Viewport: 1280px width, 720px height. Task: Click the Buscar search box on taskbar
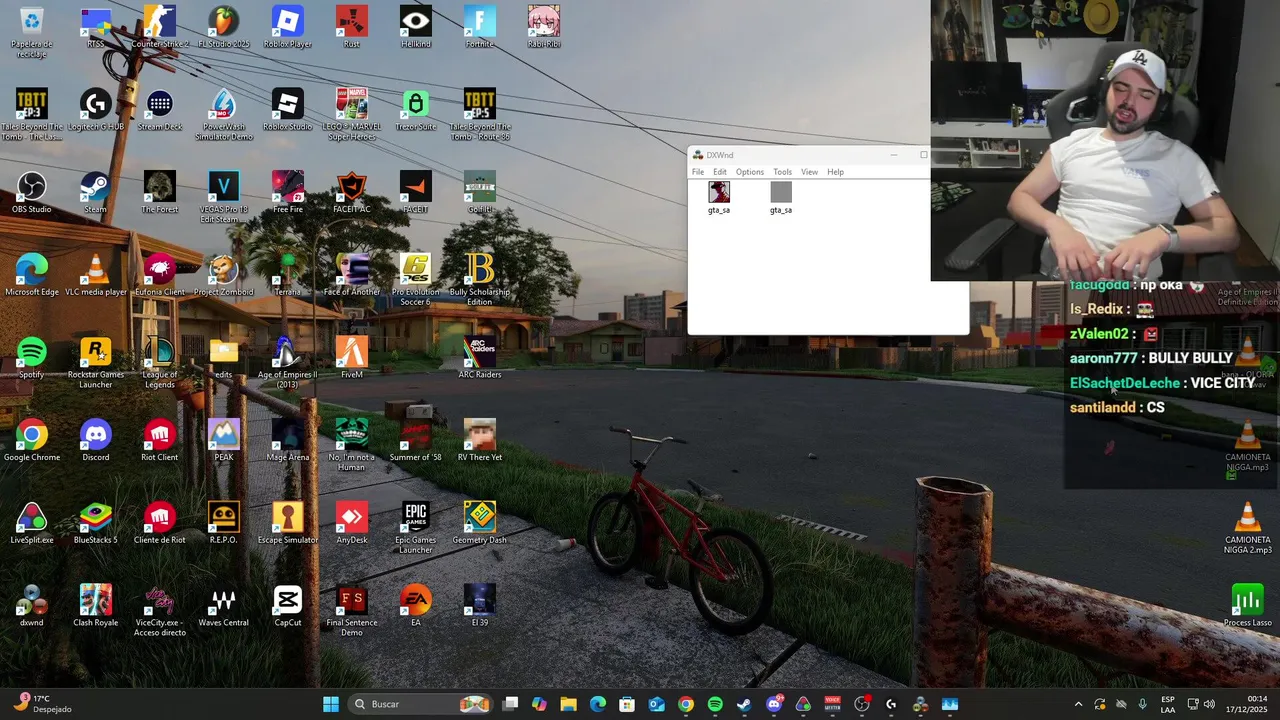420,704
